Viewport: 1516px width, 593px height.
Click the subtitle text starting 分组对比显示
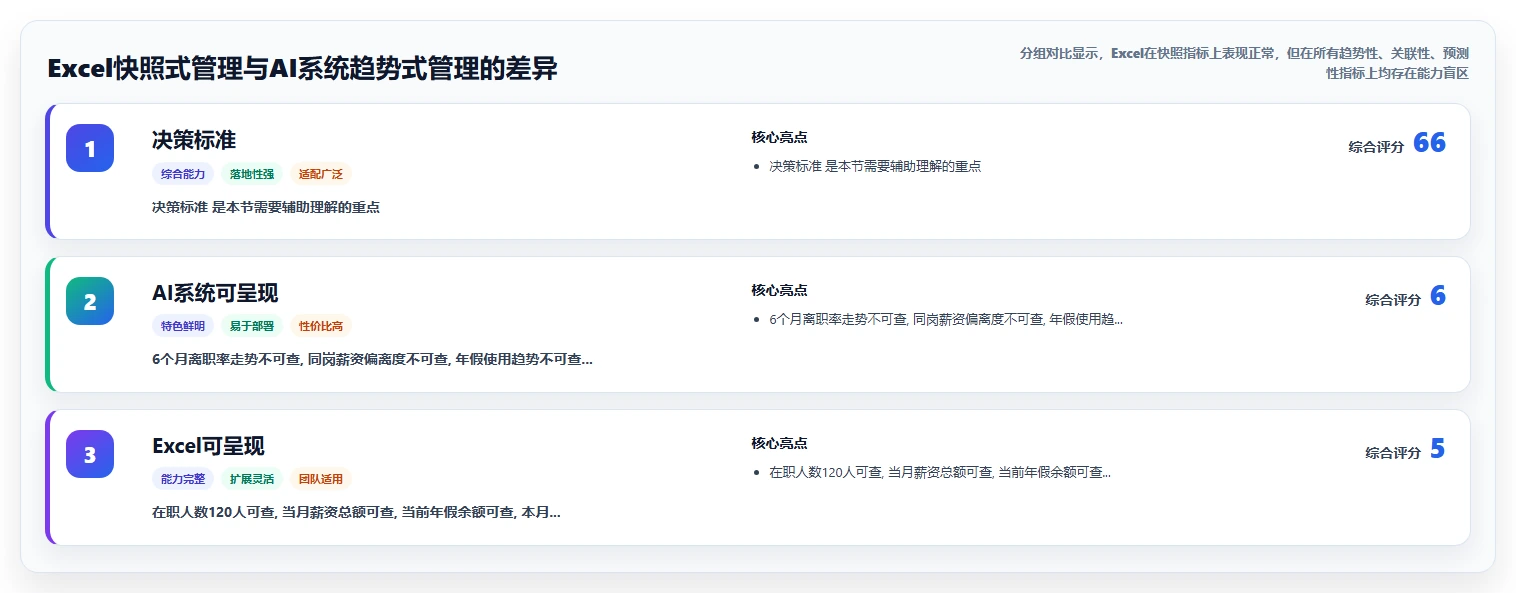1244,63
